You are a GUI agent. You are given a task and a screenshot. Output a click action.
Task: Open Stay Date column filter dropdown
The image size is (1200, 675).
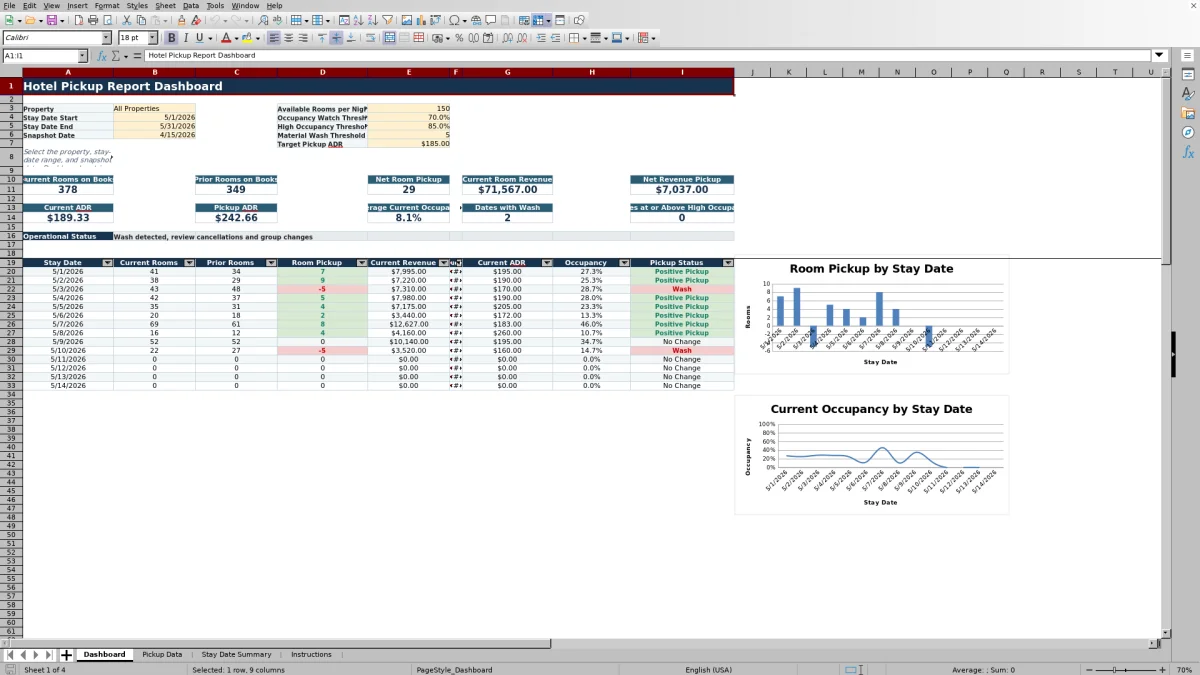pyautogui.click(x=107, y=263)
